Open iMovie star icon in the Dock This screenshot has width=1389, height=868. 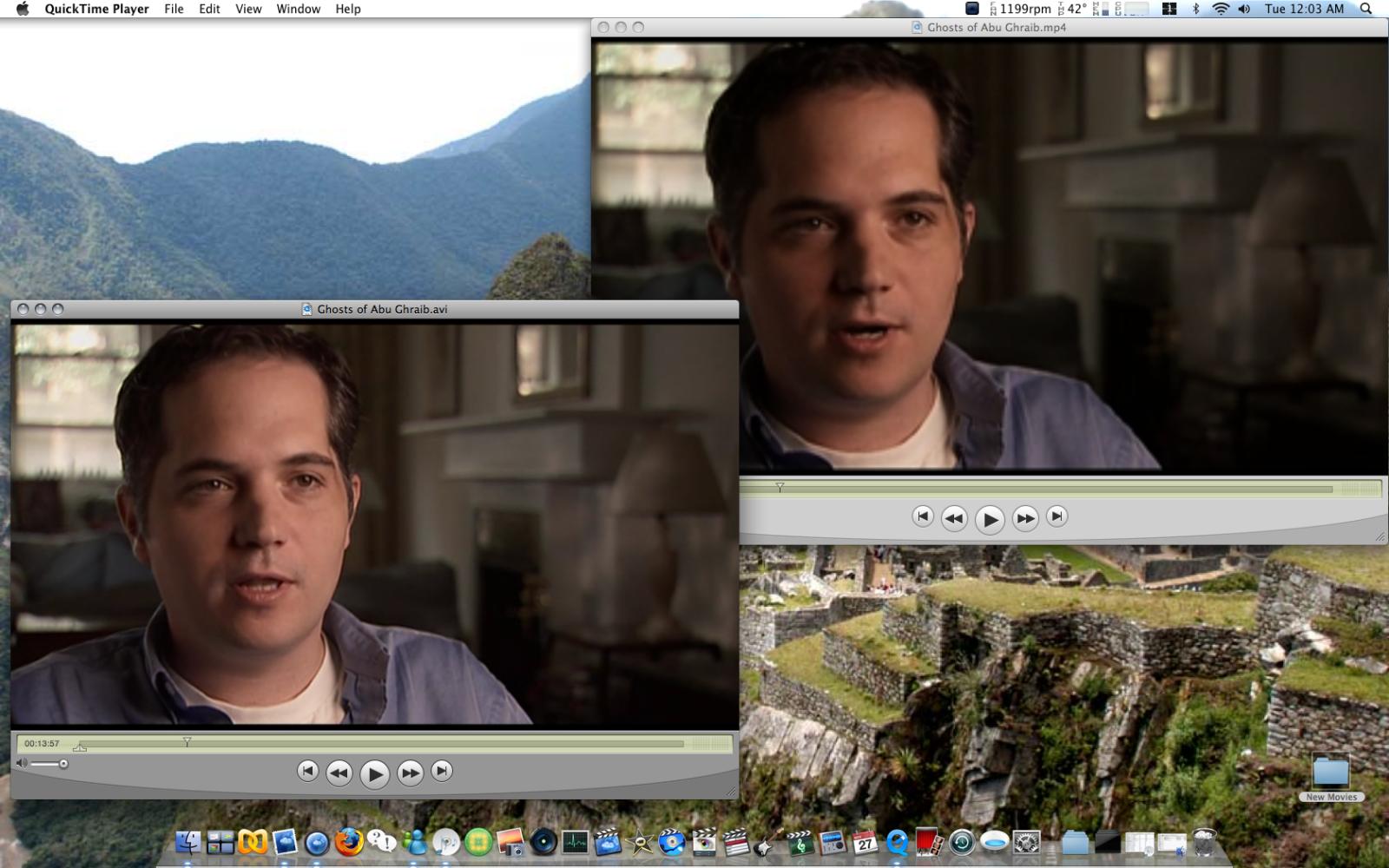[641, 841]
